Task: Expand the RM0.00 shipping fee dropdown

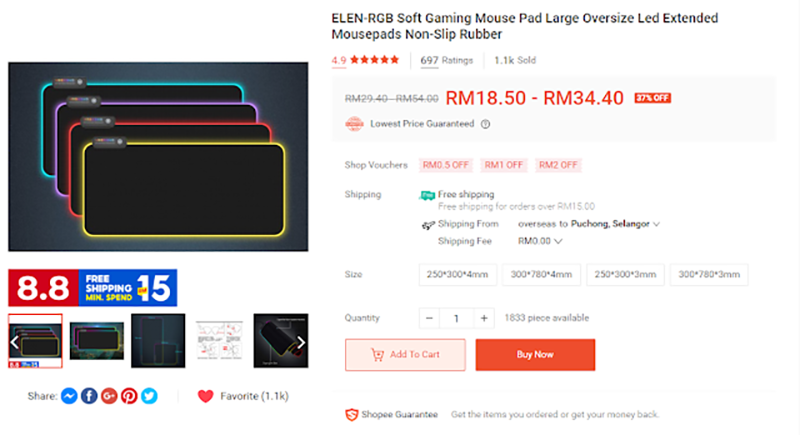Action: [540, 241]
